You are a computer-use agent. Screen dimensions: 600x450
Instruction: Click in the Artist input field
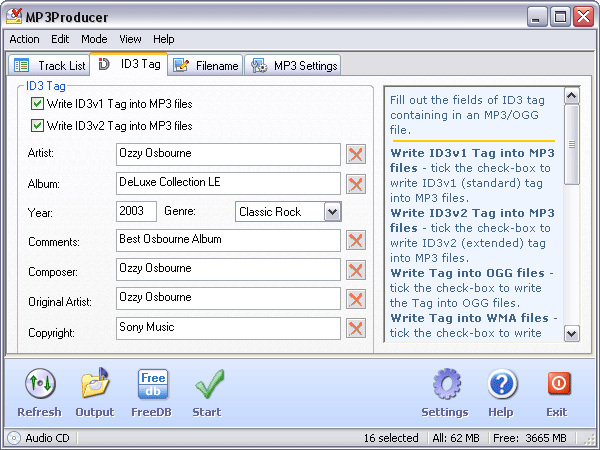point(228,155)
